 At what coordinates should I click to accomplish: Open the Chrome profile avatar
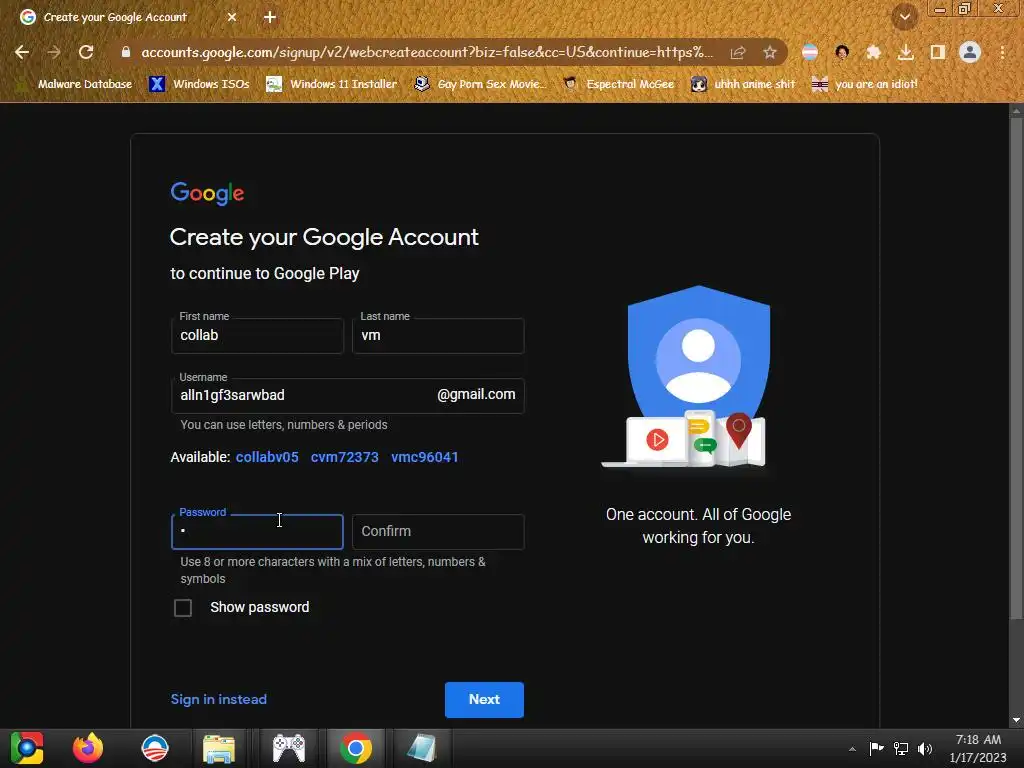point(970,52)
